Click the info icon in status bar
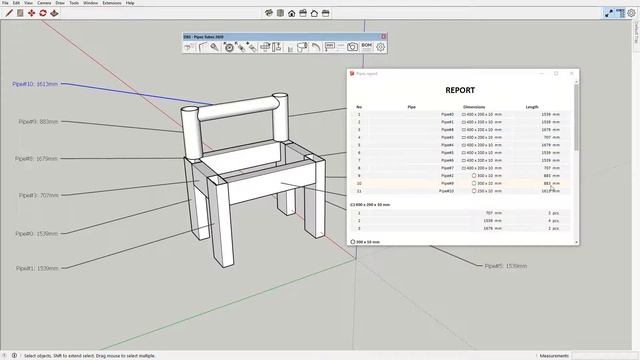The width and height of the screenshot is (640, 360). pos(14,356)
